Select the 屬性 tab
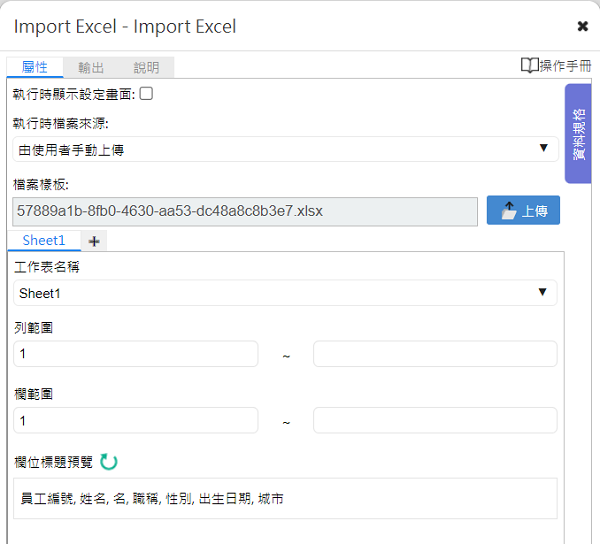 [x=35, y=67]
